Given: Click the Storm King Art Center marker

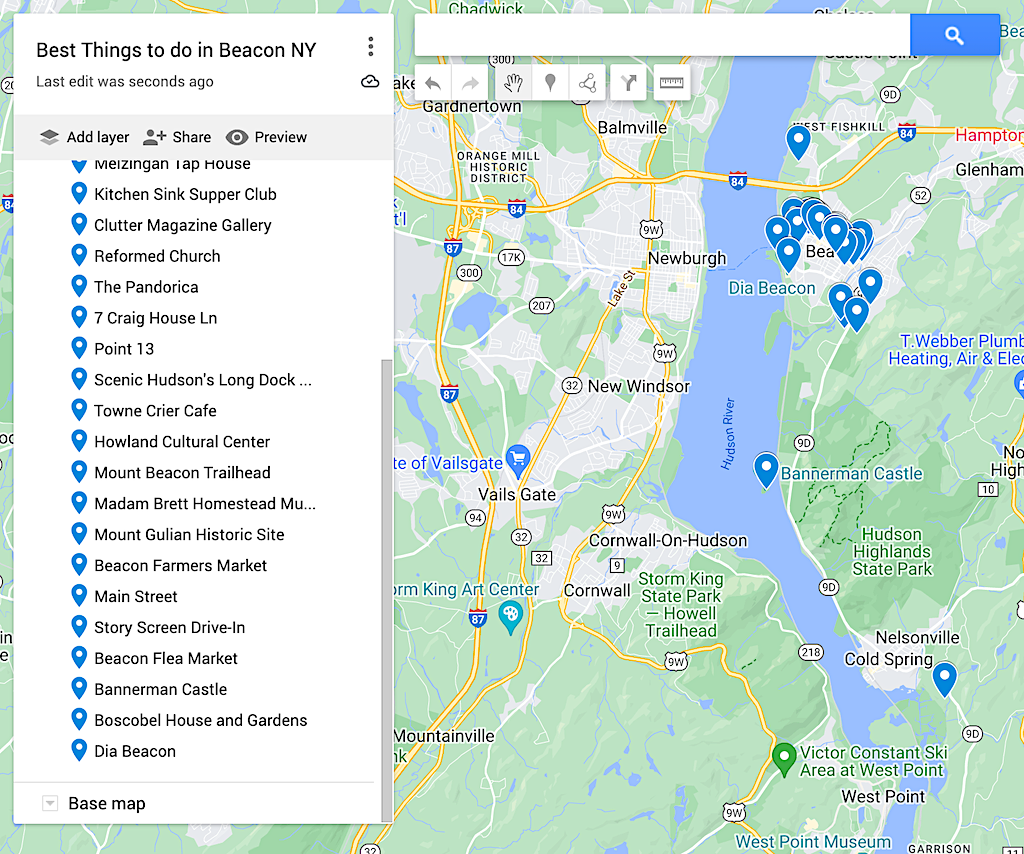Looking at the screenshot, I should pyautogui.click(x=510, y=616).
